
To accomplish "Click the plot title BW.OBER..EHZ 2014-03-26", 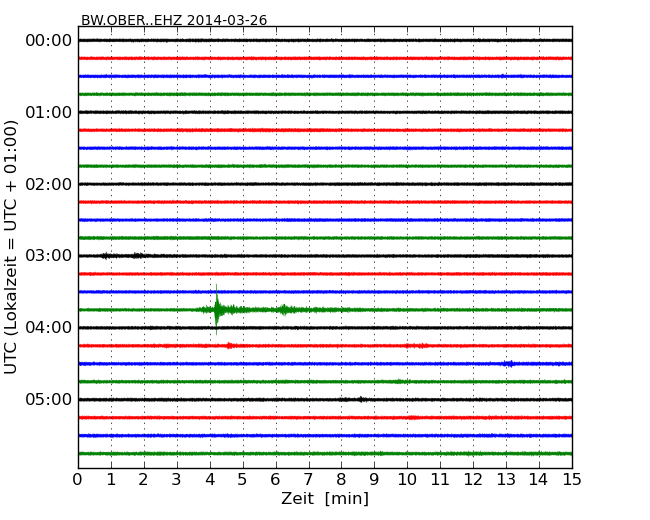I will tap(174, 20).
